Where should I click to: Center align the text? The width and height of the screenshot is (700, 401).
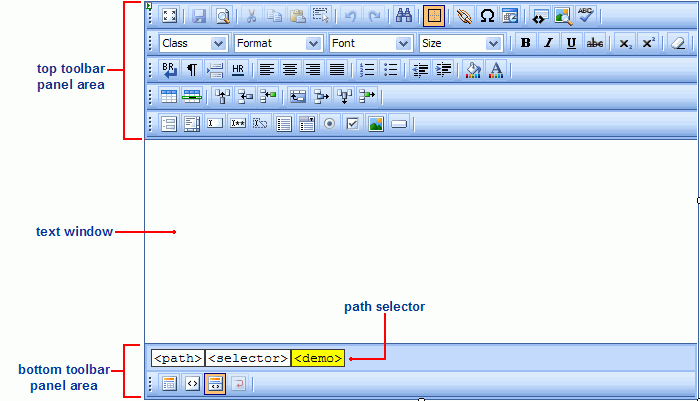pyautogui.click(x=290, y=70)
